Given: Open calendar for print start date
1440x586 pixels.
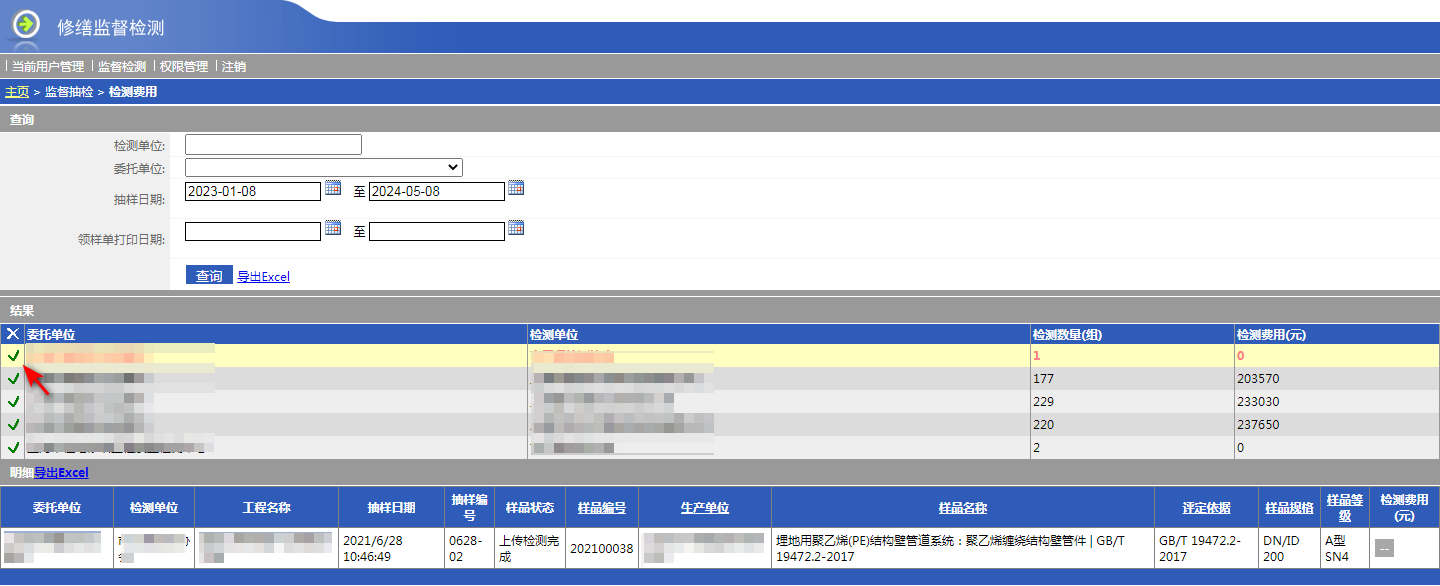Looking at the screenshot, I should pyautogui.click(x=333, y=228).
